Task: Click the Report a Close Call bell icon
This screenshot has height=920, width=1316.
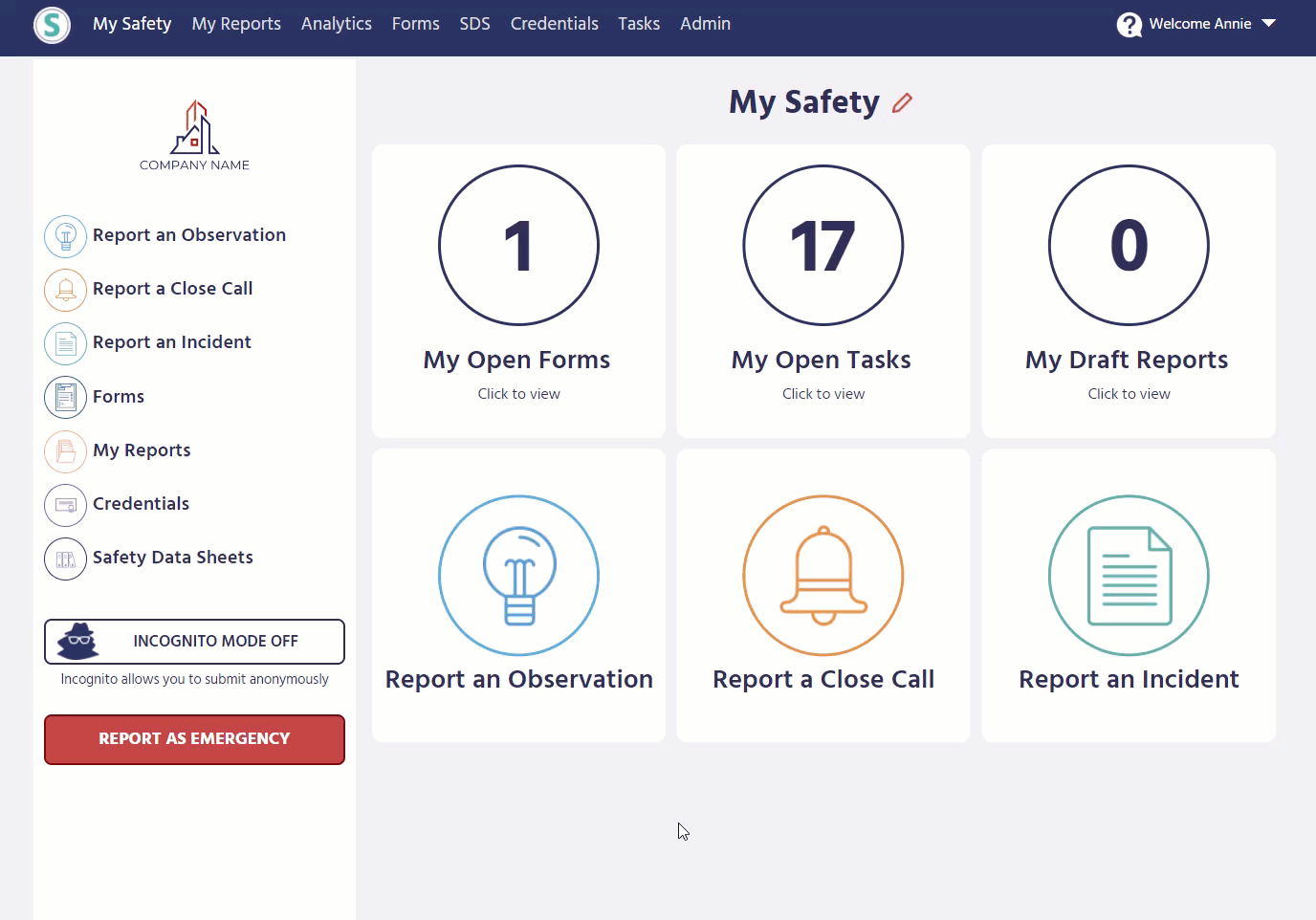Action: tap(65, 290)
